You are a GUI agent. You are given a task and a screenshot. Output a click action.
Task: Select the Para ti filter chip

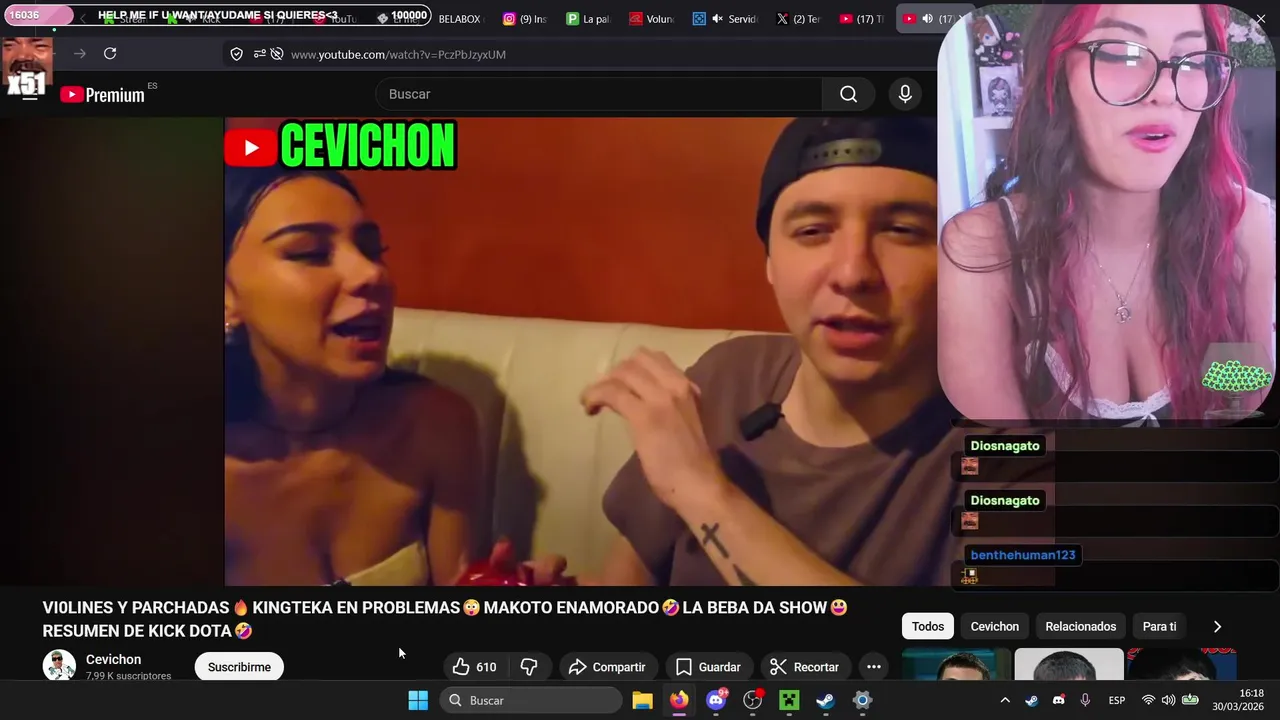tap(1159, 626)
